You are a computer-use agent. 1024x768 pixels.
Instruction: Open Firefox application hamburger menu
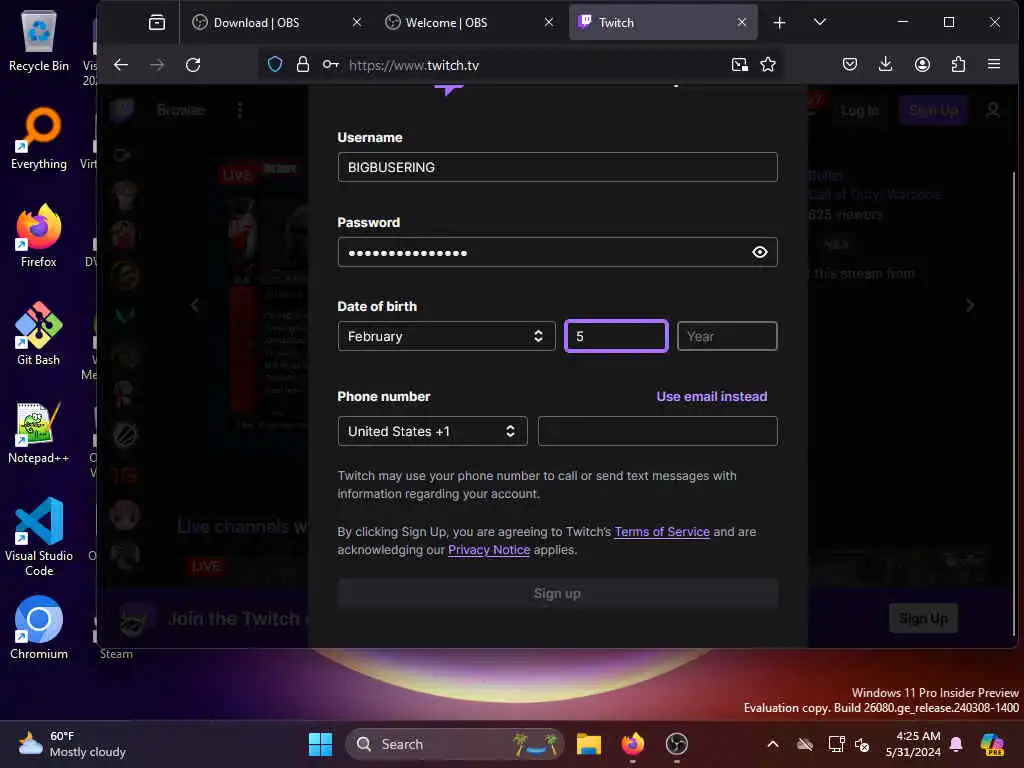(x=994, y=64)
